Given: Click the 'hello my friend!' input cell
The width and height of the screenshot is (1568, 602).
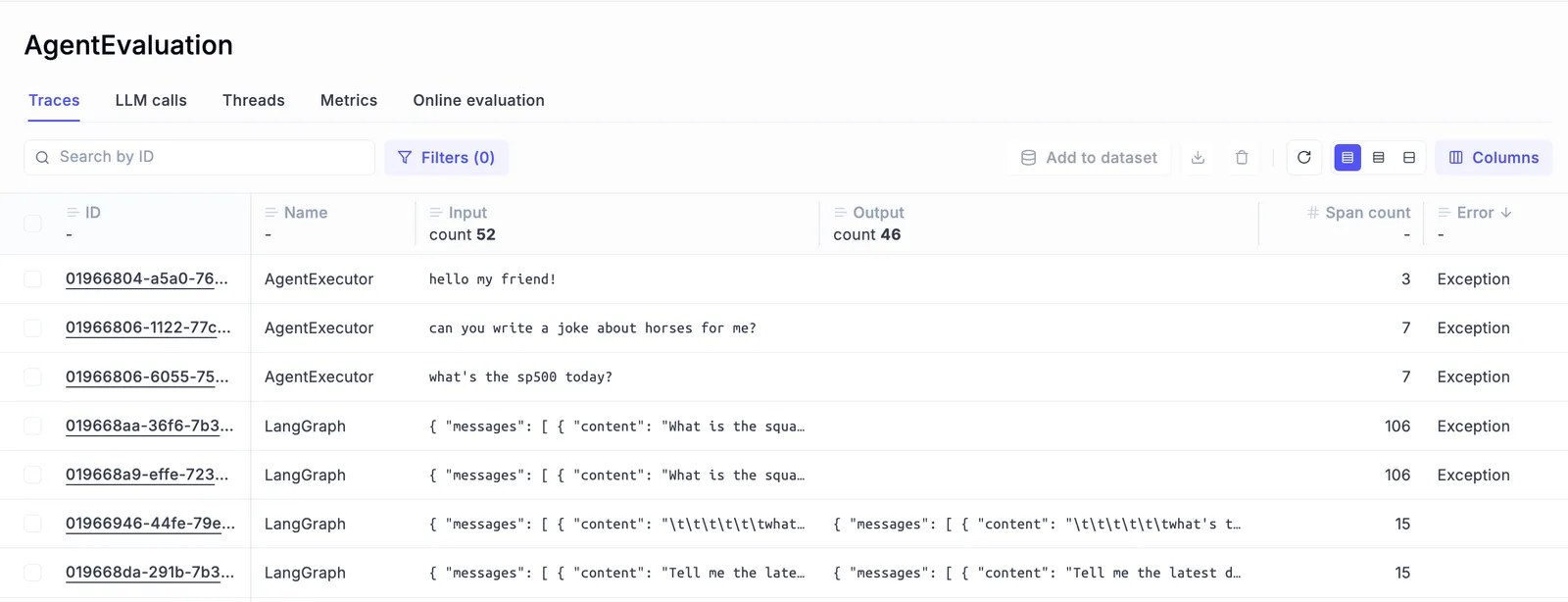Looking at the screenshot, I should click(493, 279).
